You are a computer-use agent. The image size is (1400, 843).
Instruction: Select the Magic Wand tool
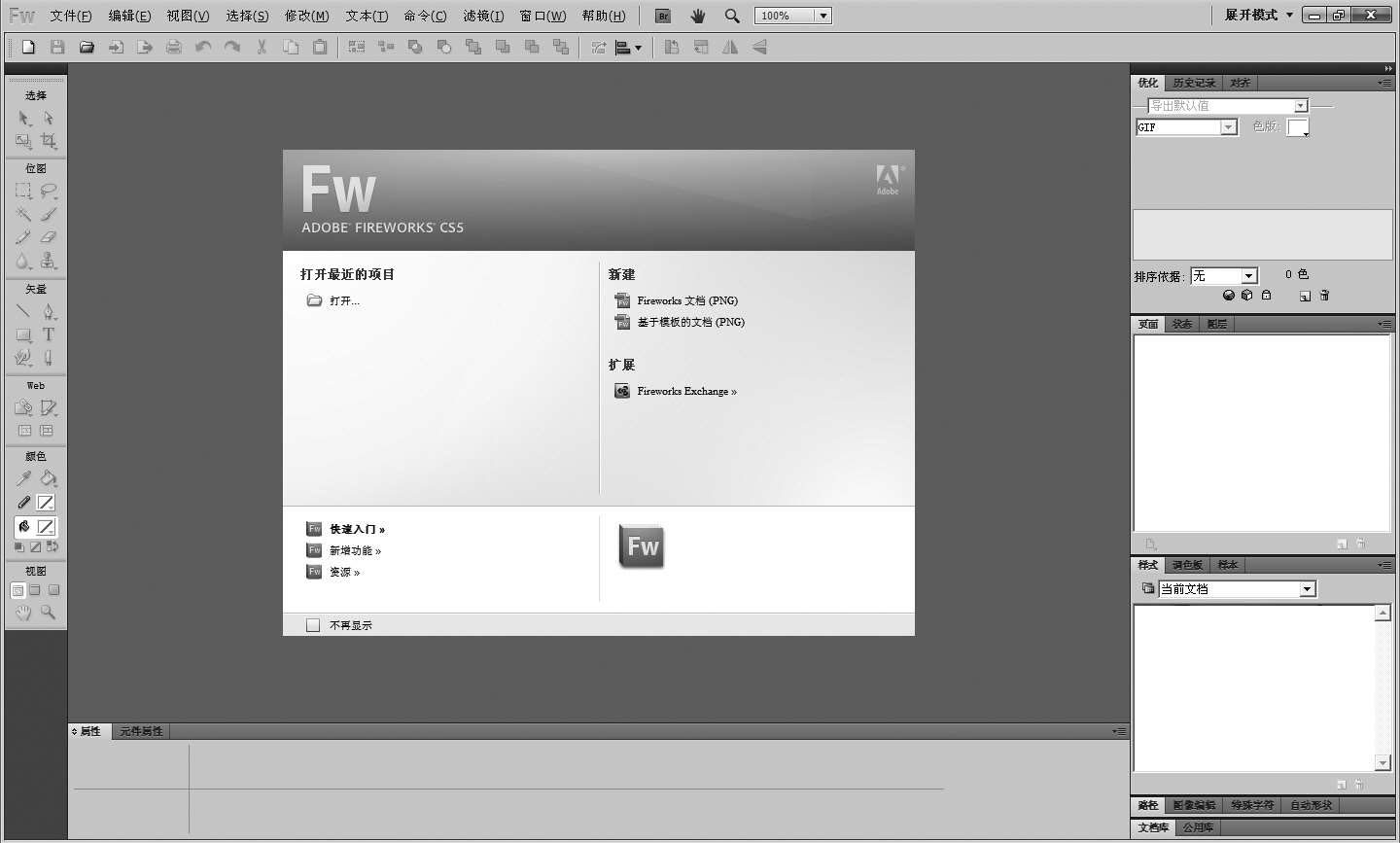coord(23,214)
